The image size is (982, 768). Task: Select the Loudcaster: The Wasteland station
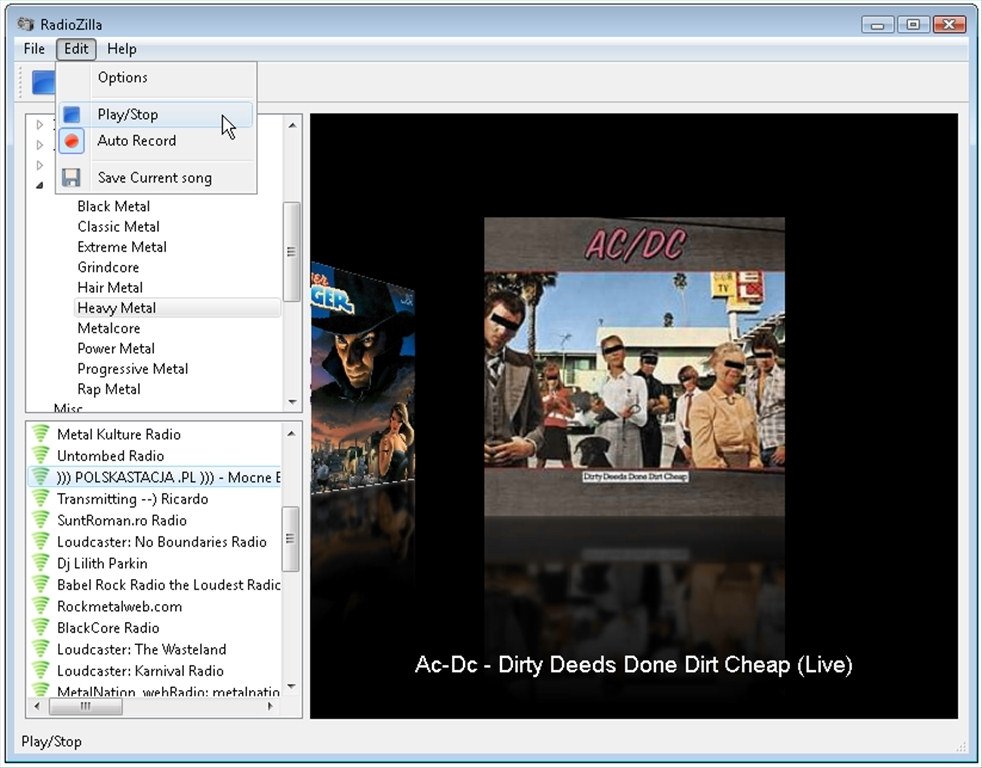[x=142, y=649]
